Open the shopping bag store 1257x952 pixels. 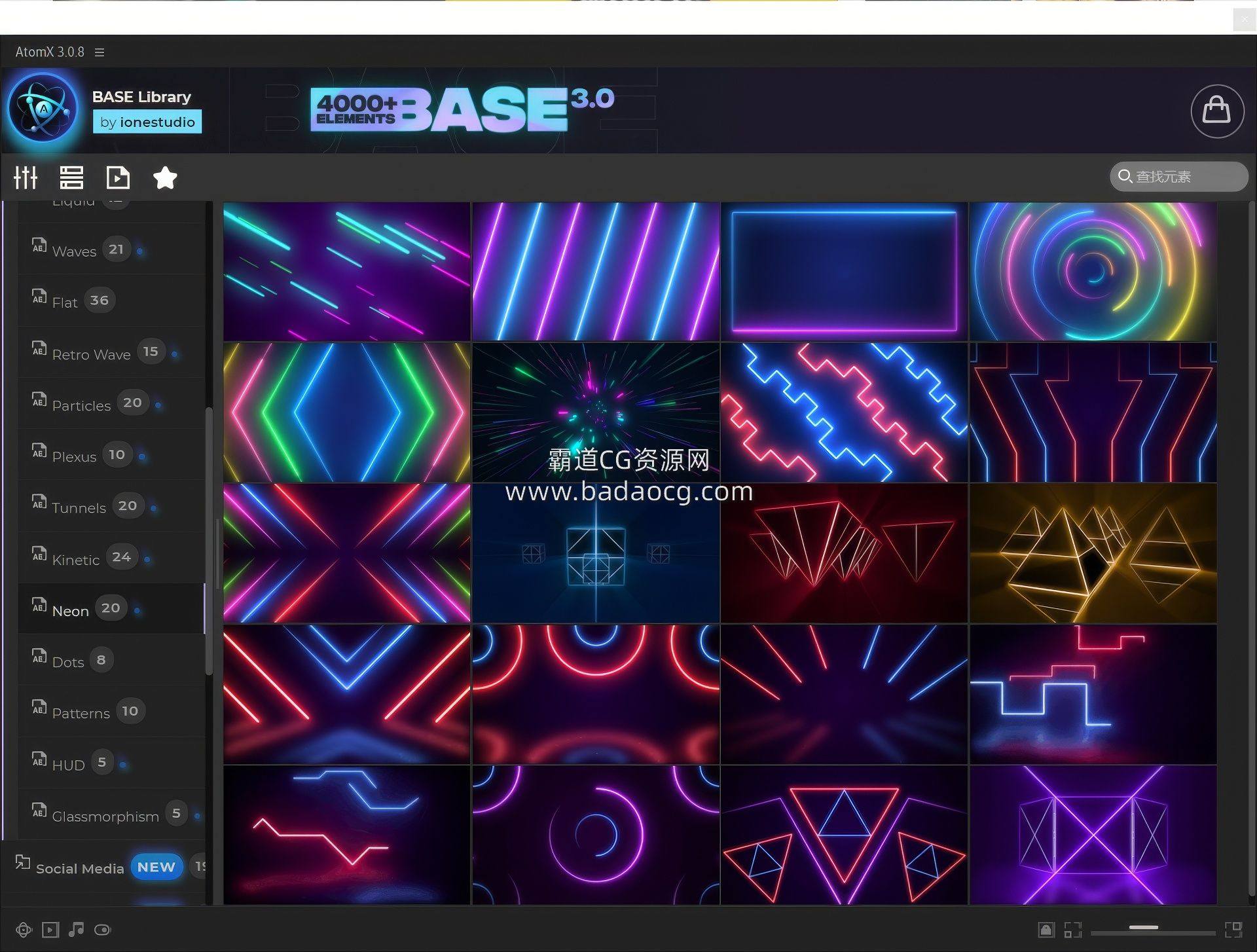[x=1217, y=111]
